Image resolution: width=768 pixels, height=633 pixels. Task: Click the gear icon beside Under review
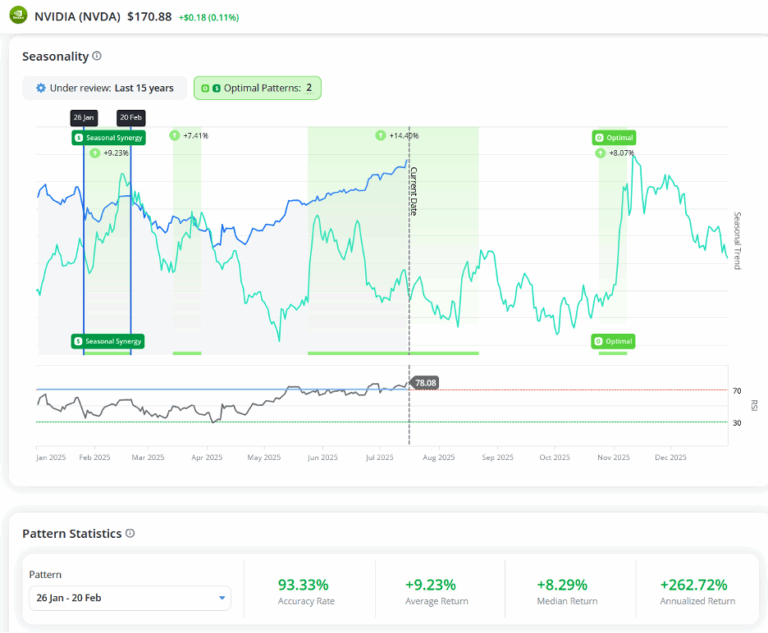point(41,88)
